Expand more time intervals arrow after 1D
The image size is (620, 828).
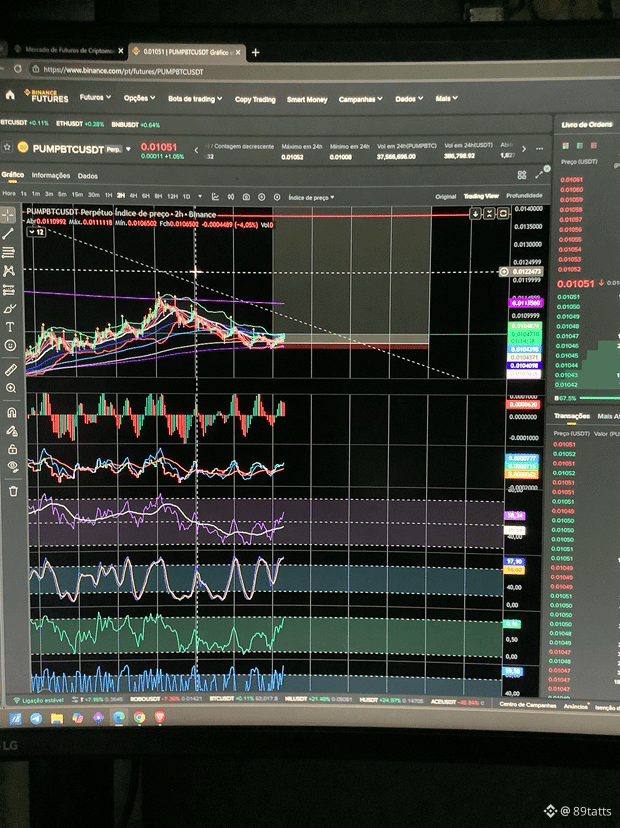coord(200,196)
